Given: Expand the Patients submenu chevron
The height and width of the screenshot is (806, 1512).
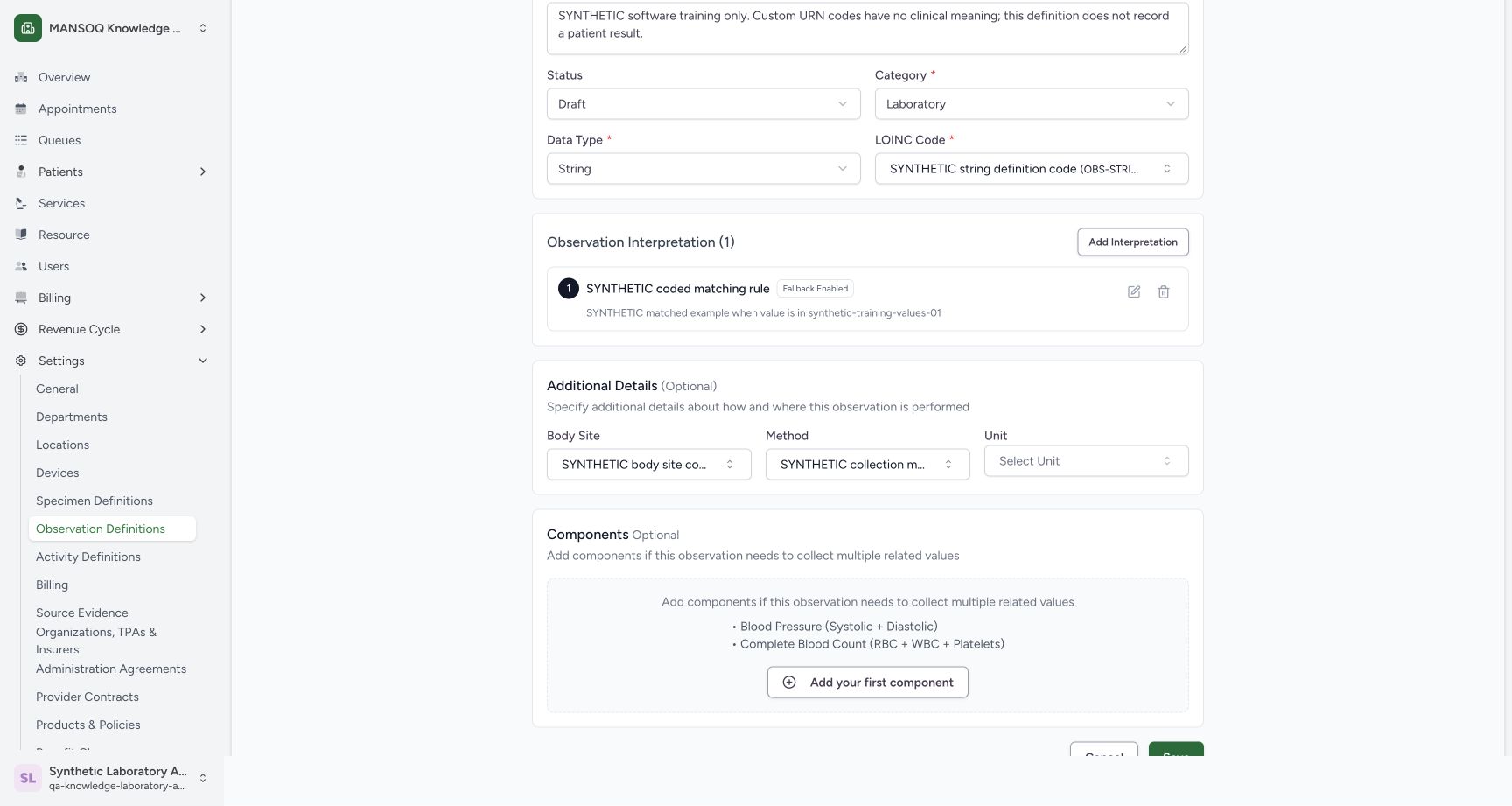Looking at the screenshot, I should tap(203, 172).
